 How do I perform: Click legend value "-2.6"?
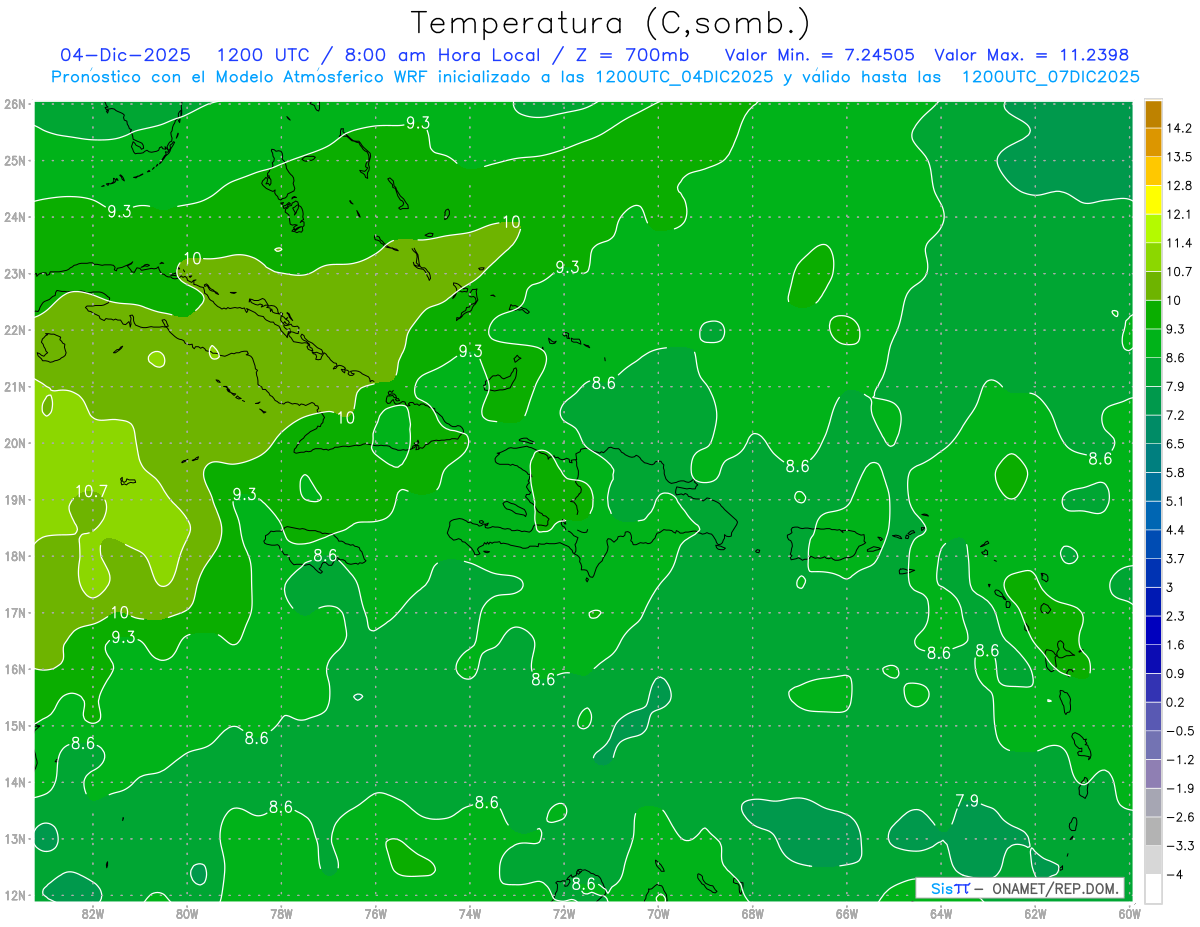[x=1180, y=817]
